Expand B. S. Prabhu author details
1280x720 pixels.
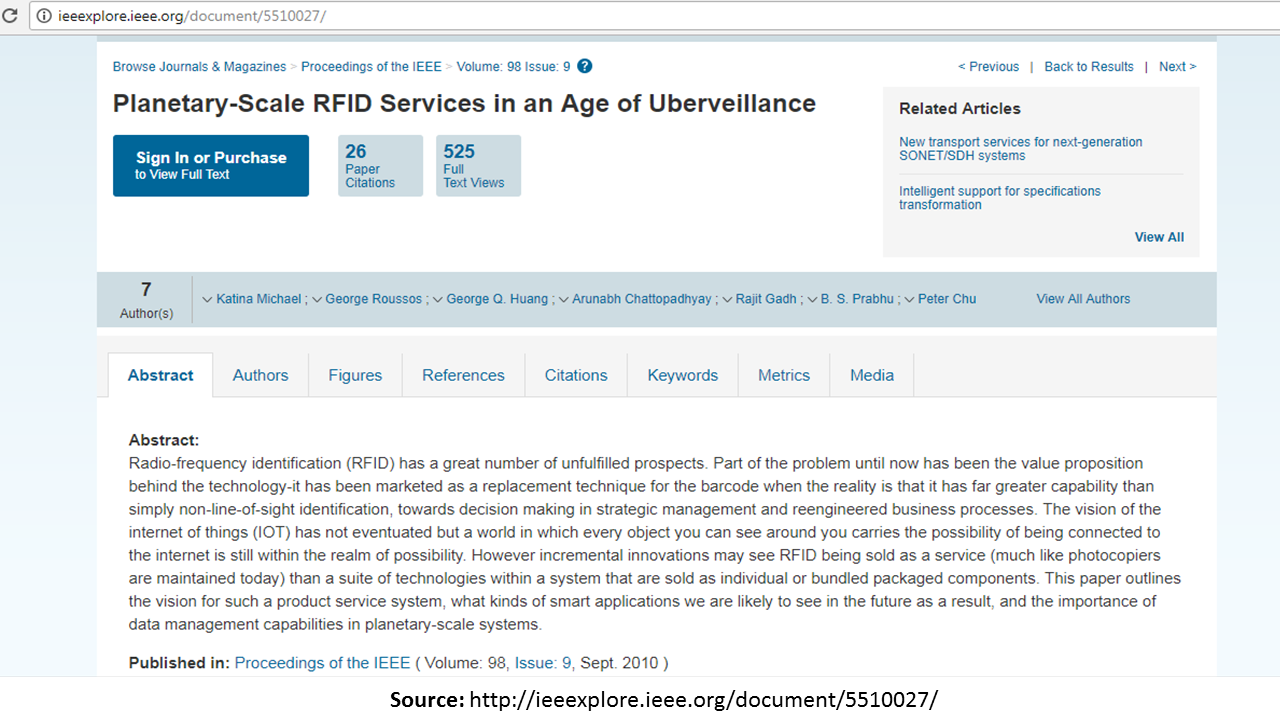[813, 299]
